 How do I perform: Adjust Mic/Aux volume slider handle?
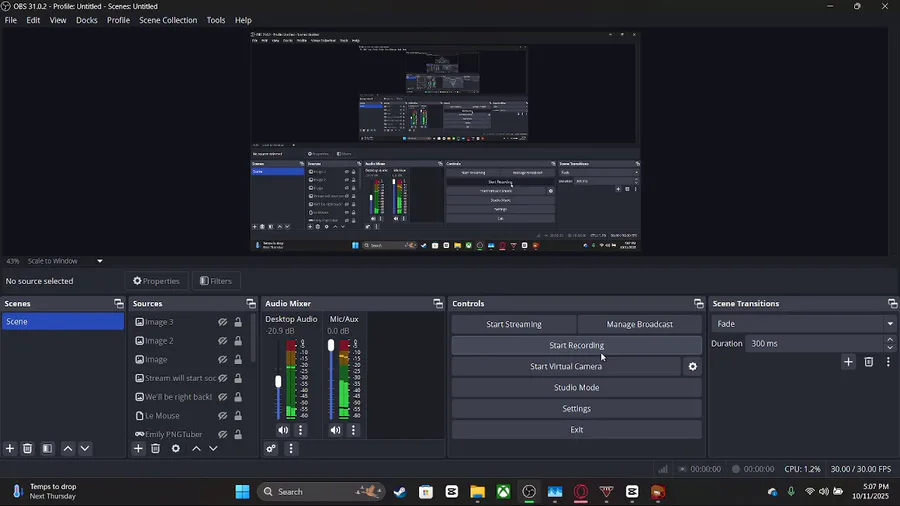tap(331, 345)
